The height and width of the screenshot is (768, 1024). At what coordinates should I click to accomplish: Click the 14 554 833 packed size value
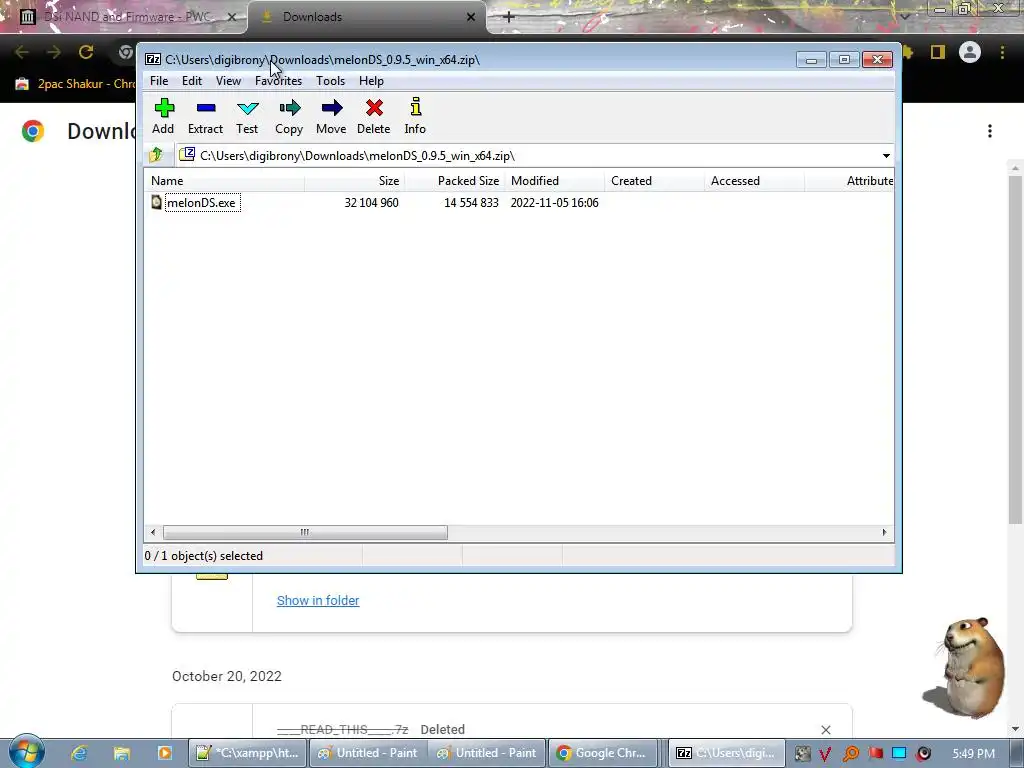471,202
